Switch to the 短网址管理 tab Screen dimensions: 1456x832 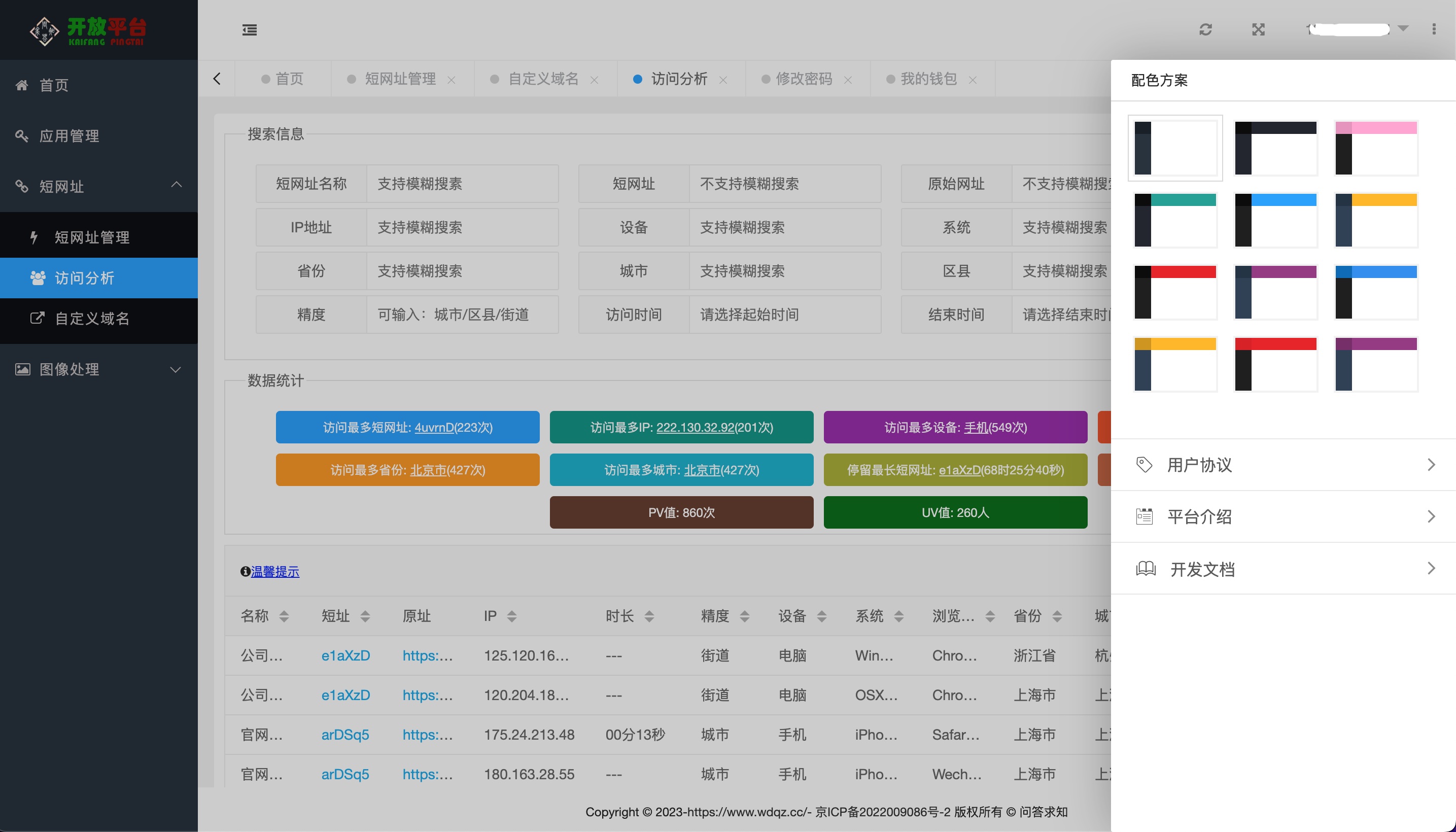click(399, 79)
